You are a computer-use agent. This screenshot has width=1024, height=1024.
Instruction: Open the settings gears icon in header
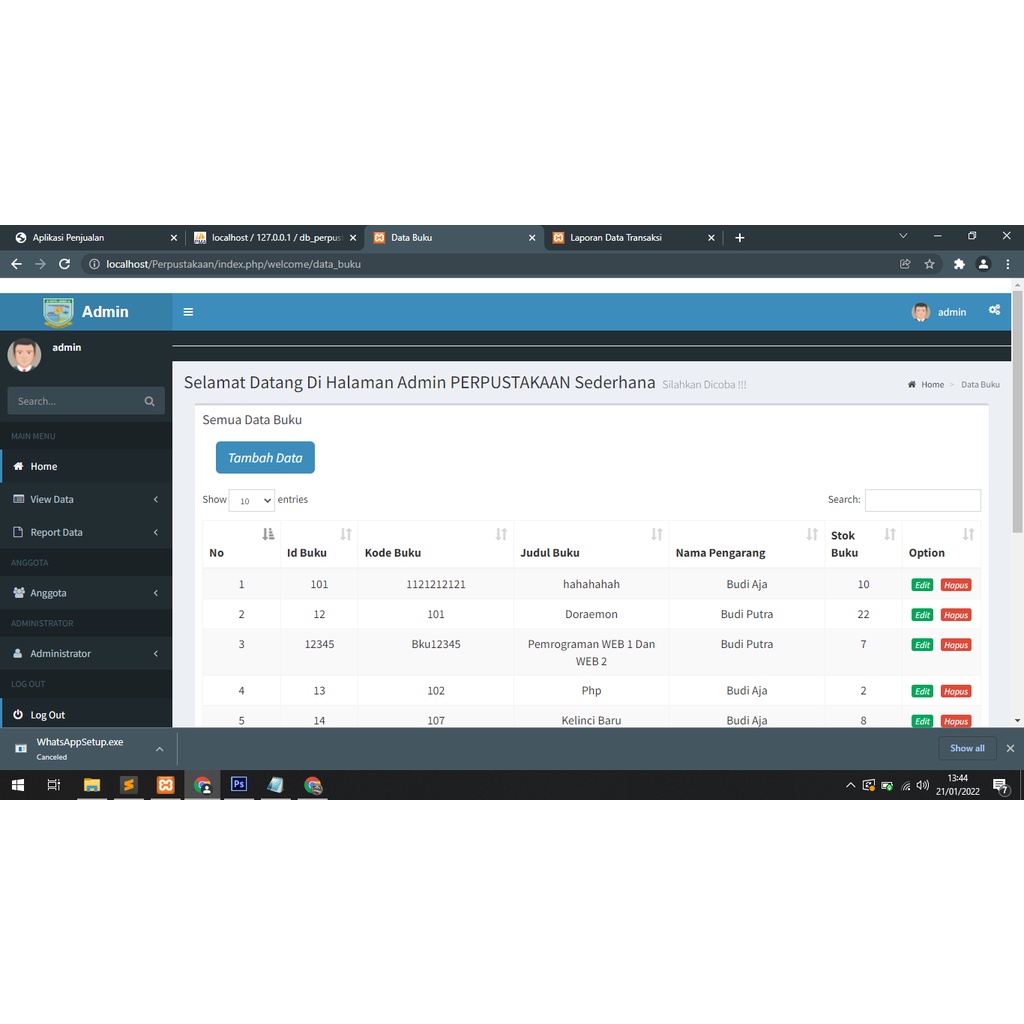coord(994,311)
